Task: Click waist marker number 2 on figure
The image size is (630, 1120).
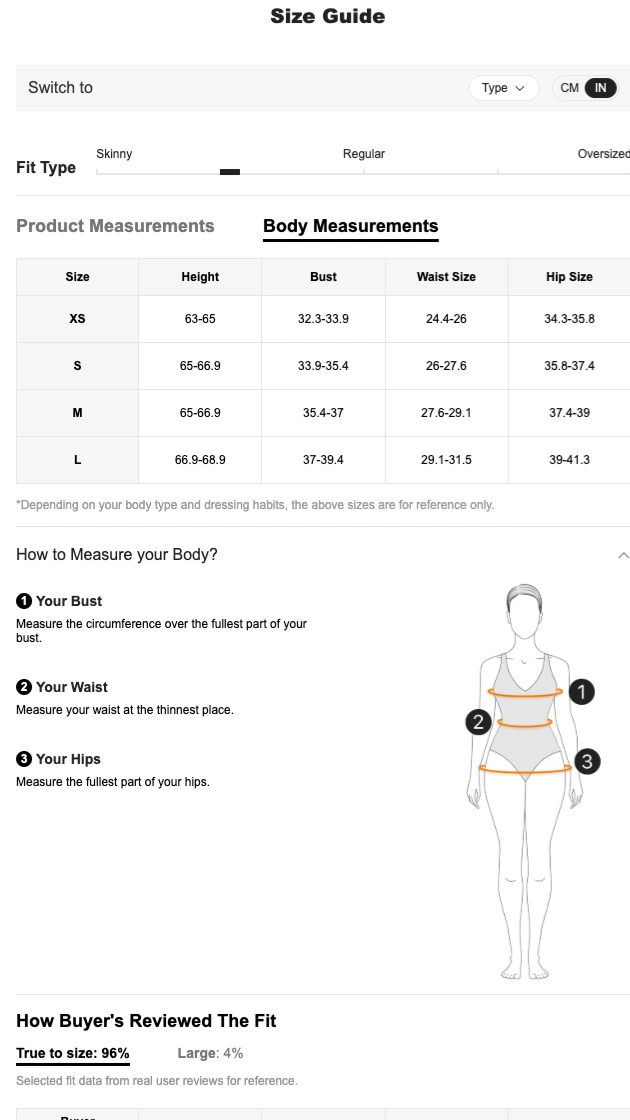Action: [x=478, y=722]
